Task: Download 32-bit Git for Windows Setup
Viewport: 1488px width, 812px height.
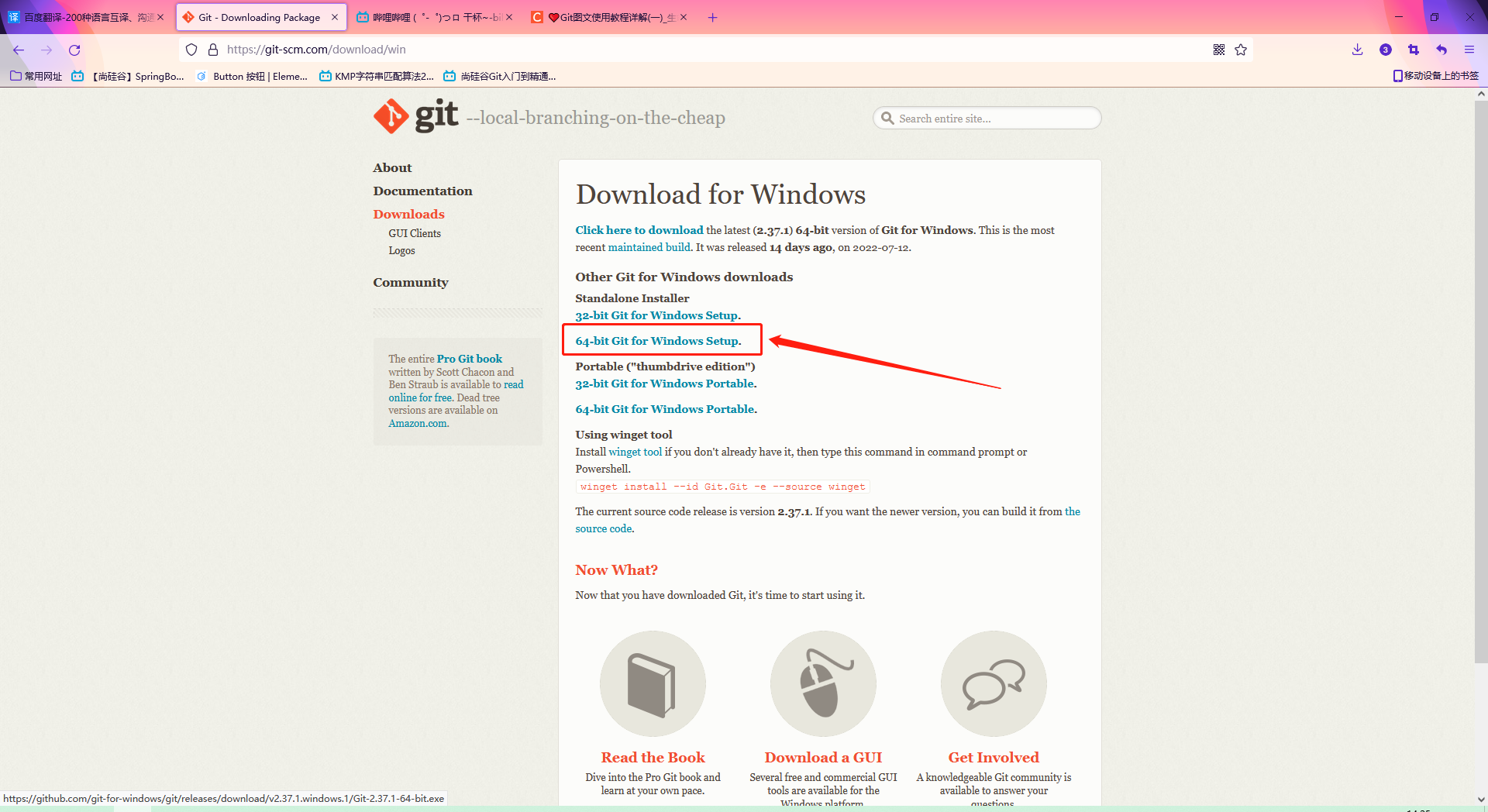Action: (x=657, y=315)
